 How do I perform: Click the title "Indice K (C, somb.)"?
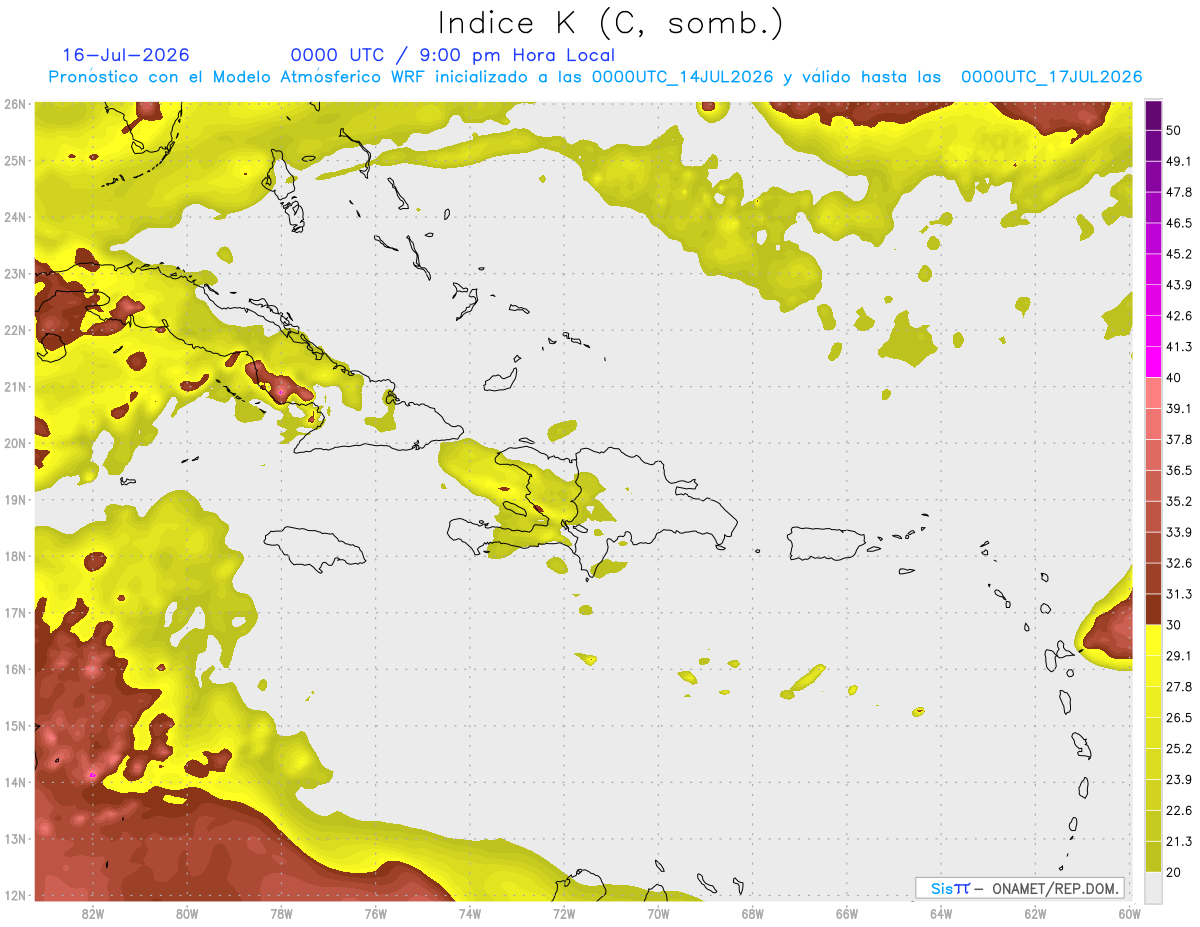610,22
